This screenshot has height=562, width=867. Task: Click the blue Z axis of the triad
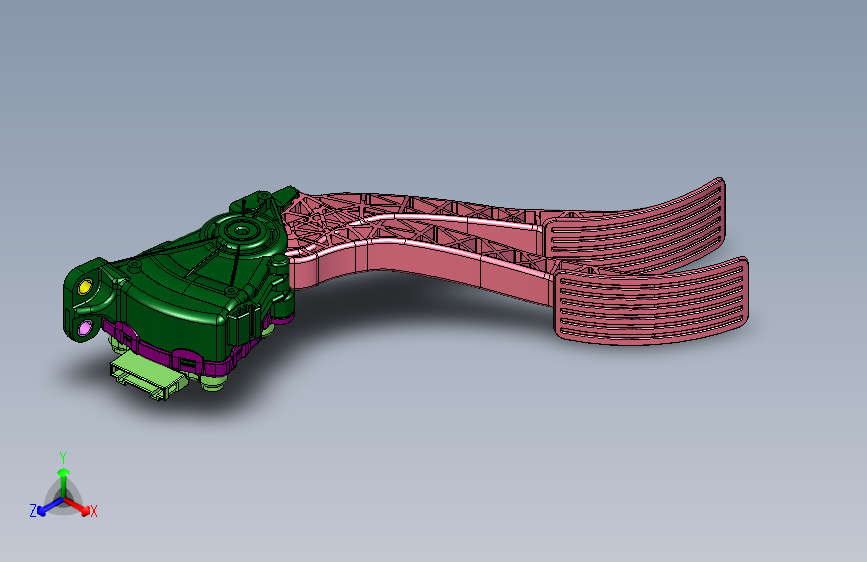click(47, 507)
